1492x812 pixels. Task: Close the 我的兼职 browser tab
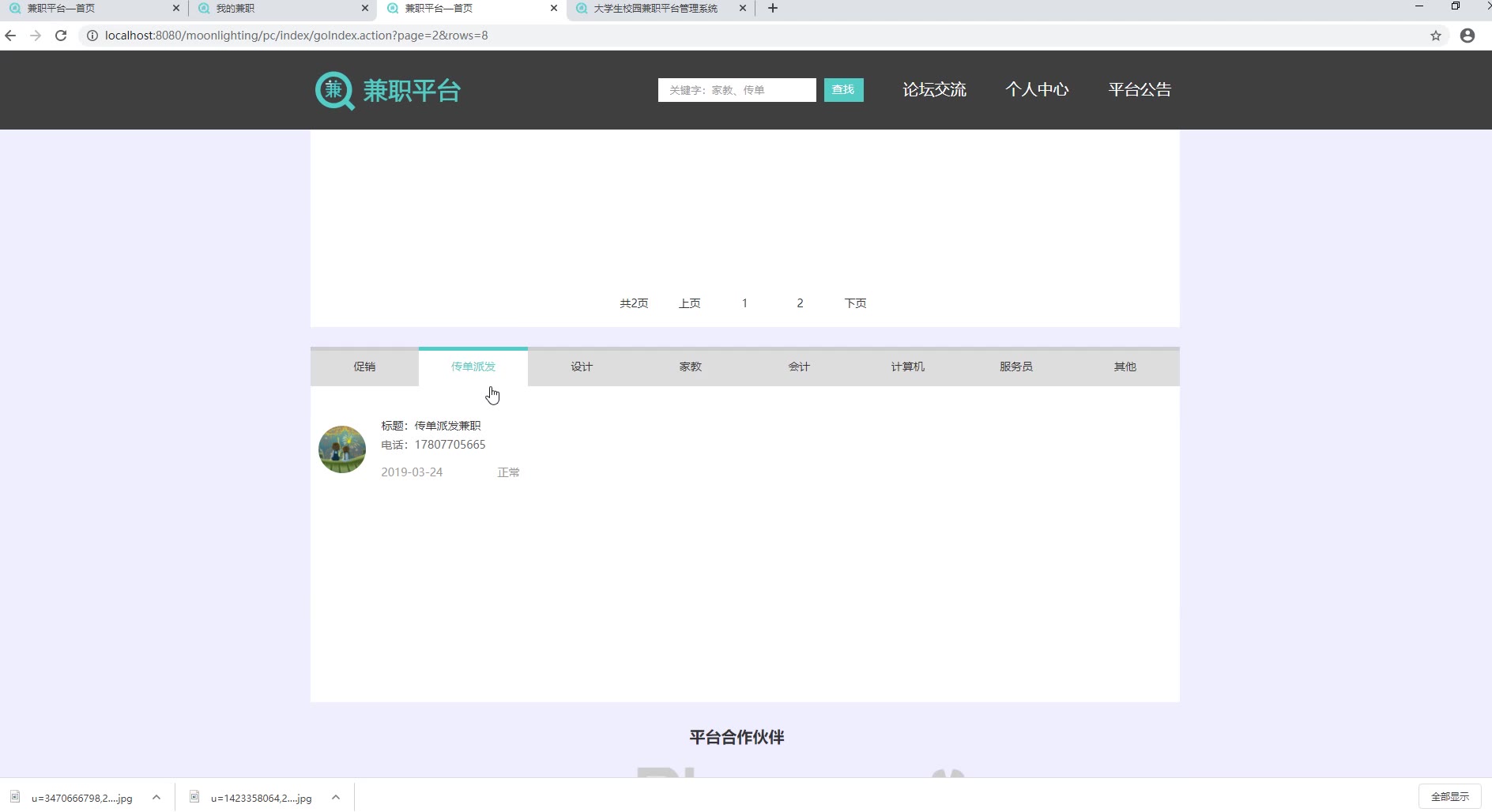(364, 8)
